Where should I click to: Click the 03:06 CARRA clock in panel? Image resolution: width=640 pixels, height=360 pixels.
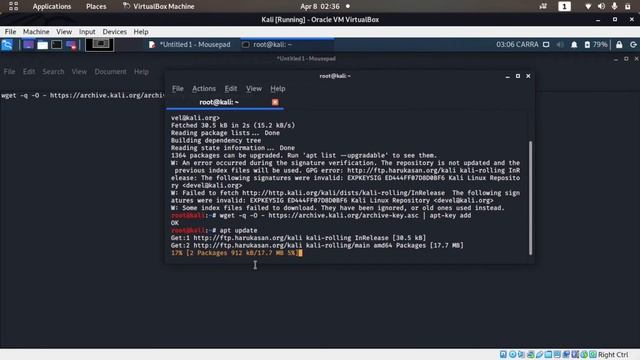pyautogui.click(x=517, y=44)
